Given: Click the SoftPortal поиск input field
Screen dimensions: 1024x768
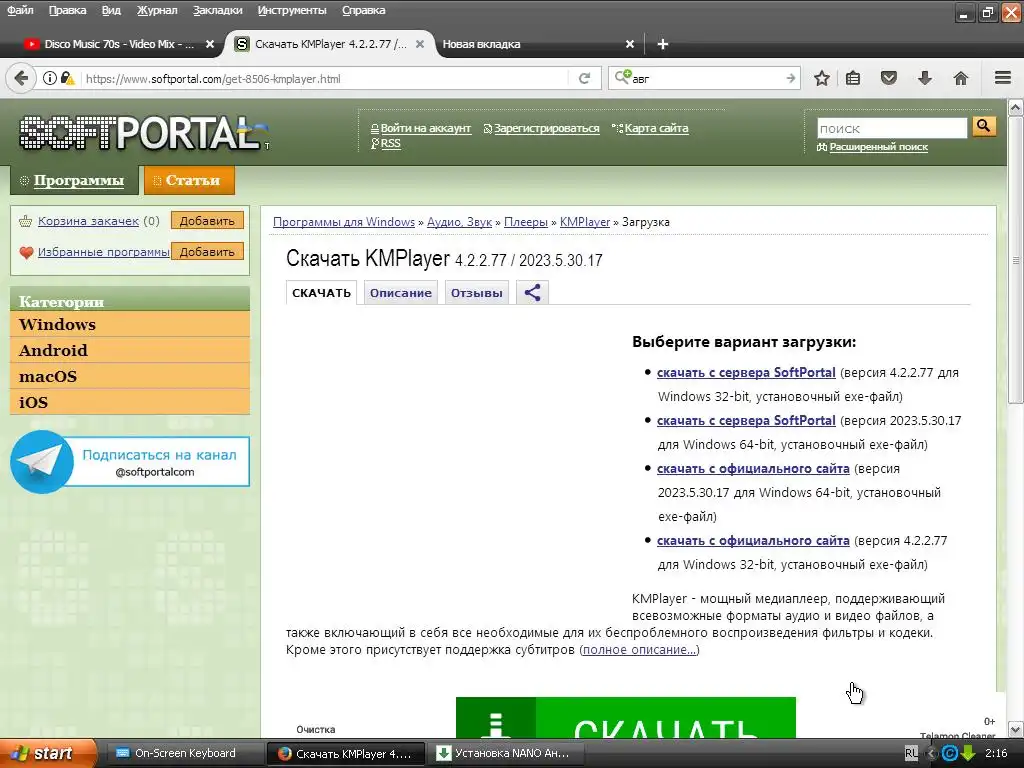Looking at the screenshot, I should tap(892, 128).
